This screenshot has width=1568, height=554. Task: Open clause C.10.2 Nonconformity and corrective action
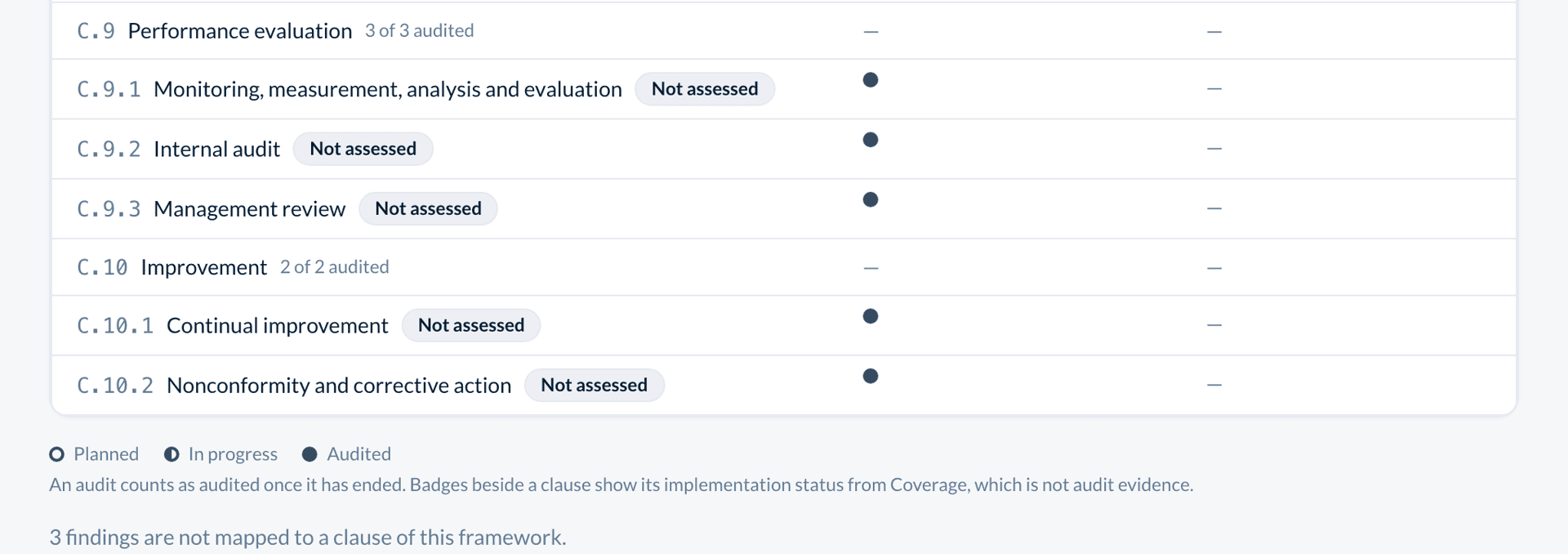point(294,385)
